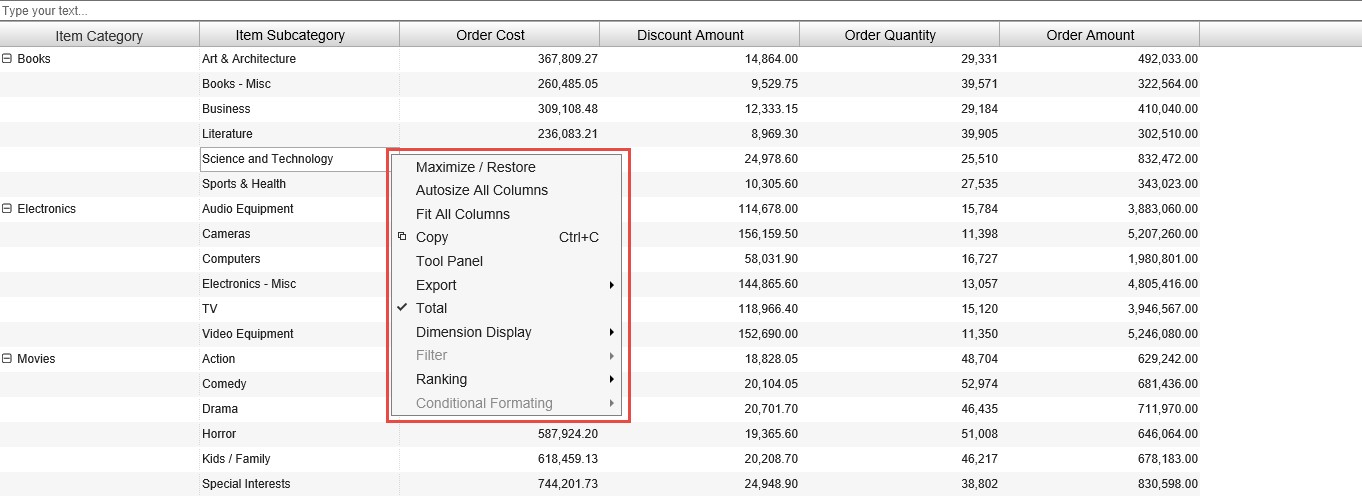The height and width of the screenshot is (496, 1362).
Task: Click the Order Quantity column header
Action: [890, 35]
